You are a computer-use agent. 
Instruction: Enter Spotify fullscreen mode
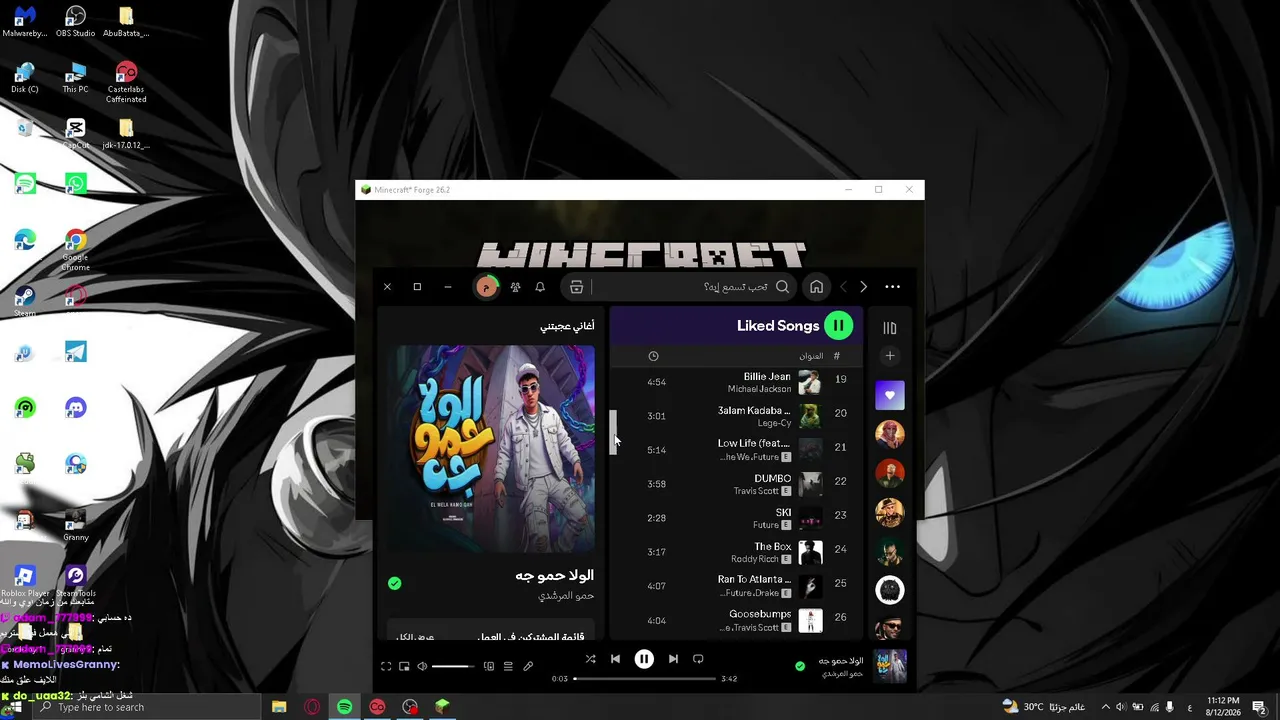(x=386, y=666)
